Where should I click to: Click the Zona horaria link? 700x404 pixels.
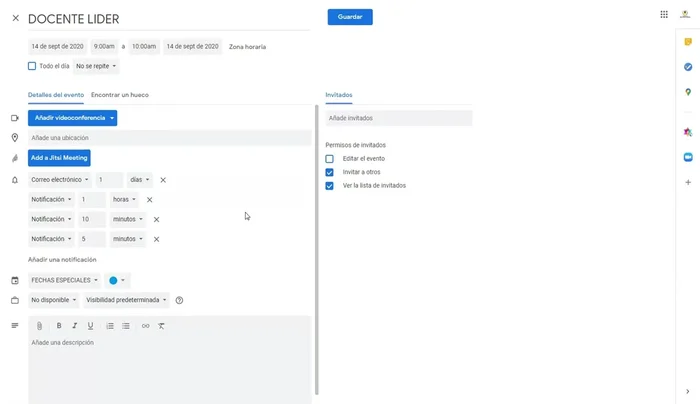247,46
